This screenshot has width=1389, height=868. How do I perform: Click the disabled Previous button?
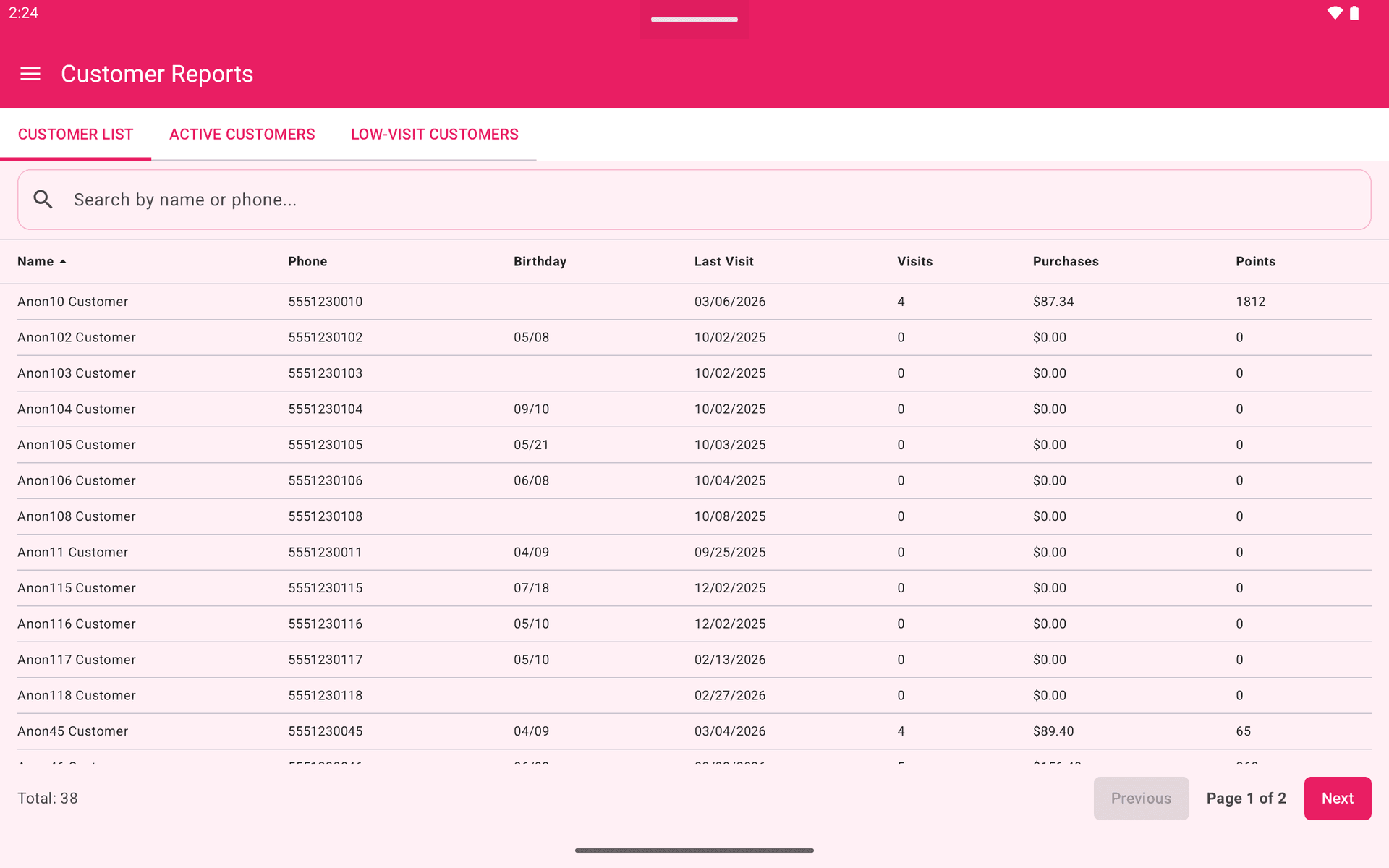[x=1141, y=799]
